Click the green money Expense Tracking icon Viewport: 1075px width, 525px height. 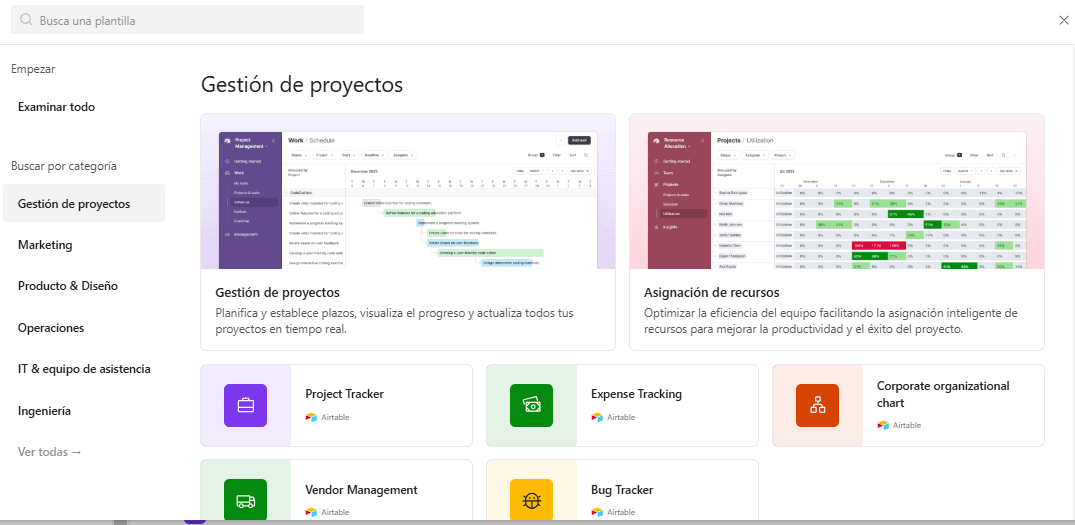(531, 405)
